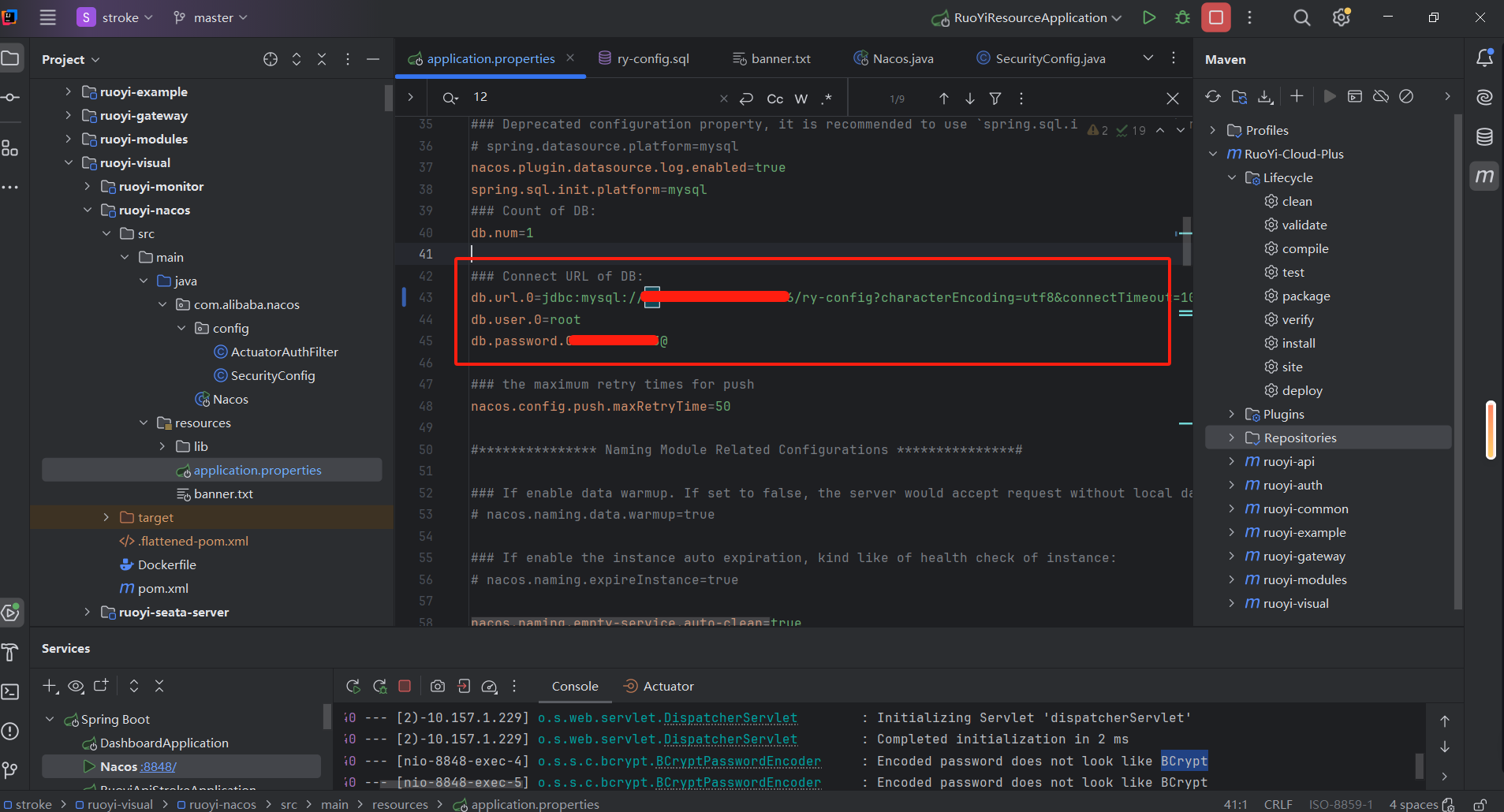This screenshot has width=1504, height=812.
Task: Open the Services tool window icon
Action: (x=11, y=613)
